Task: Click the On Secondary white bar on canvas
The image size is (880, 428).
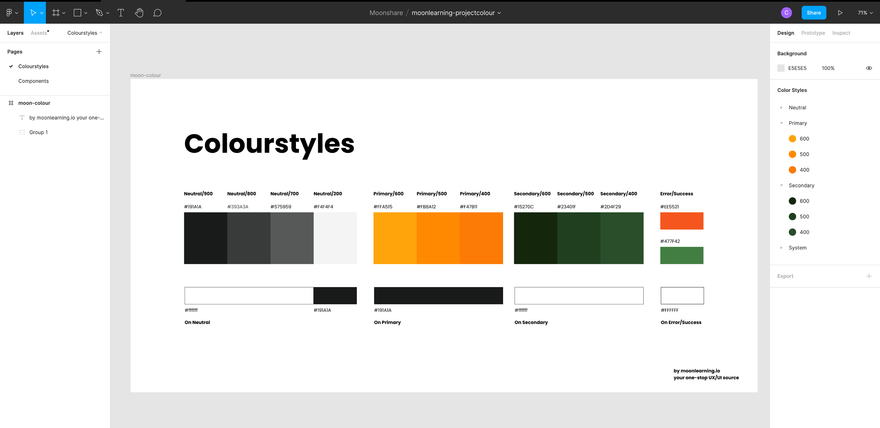Action: (x=579, y=296)
